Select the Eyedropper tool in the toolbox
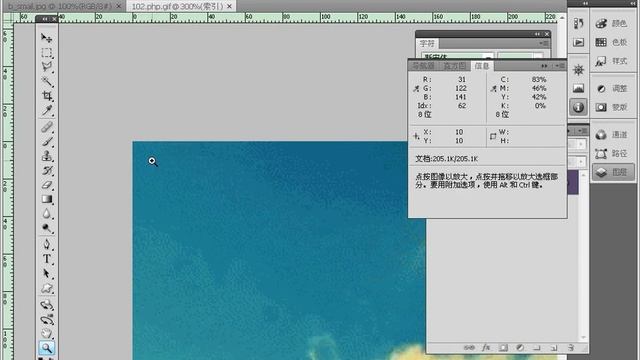 [x=47, y=110]
